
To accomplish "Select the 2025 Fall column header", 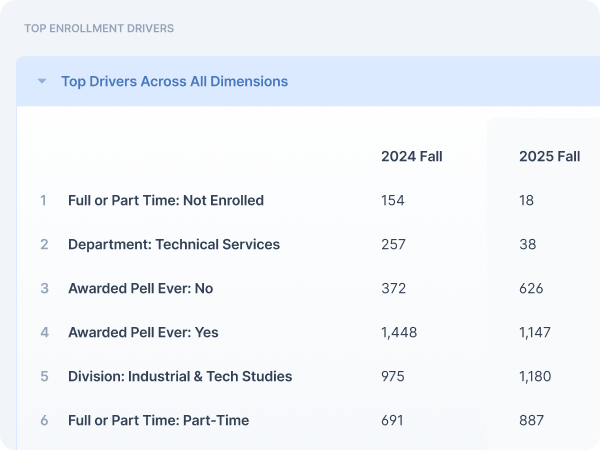I will [549, 156].
